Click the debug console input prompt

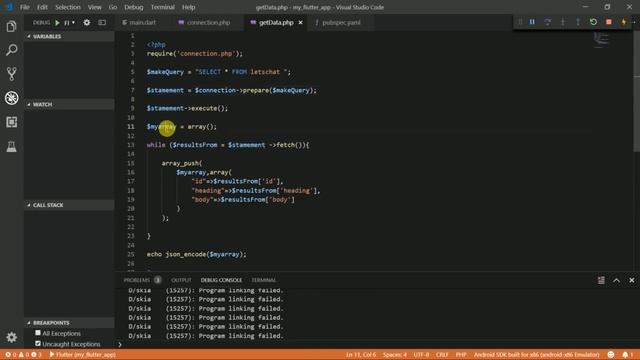376,344
